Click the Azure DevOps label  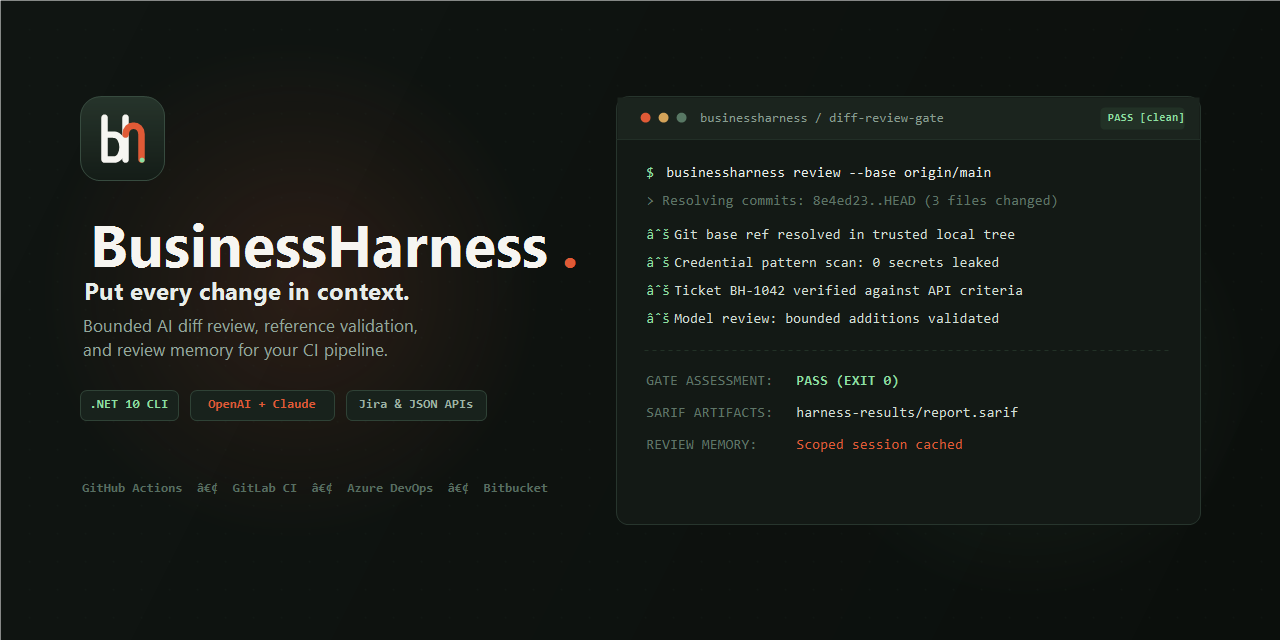click(x=390, y=488)
